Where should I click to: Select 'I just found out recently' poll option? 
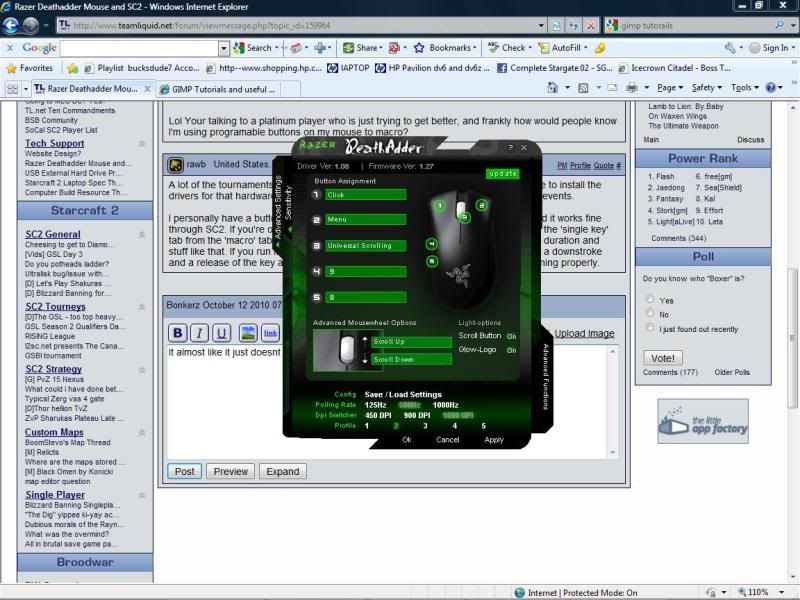(650, 328)
